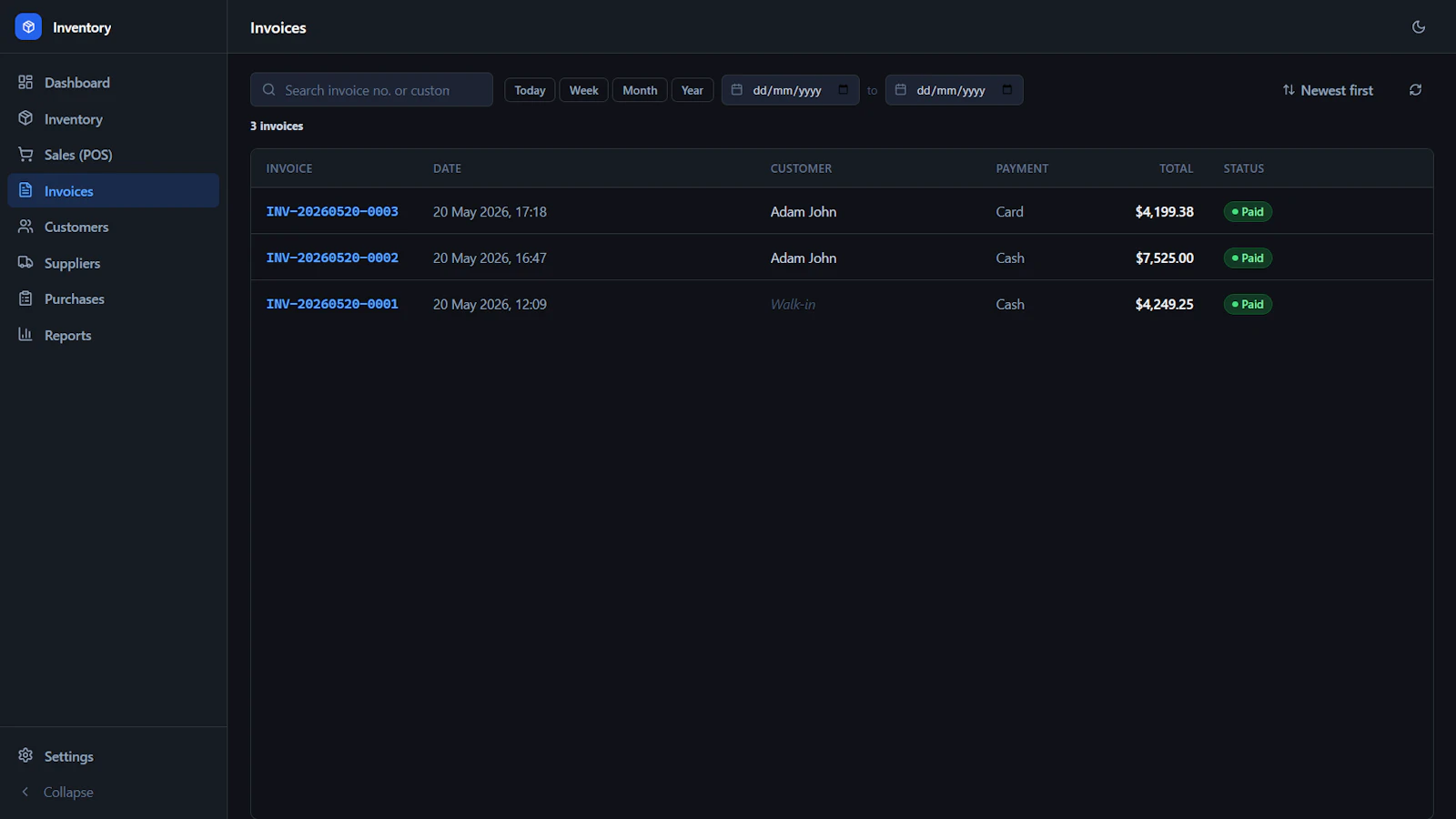Click the end date dd/mm/yyyy field

coord(954,90)
